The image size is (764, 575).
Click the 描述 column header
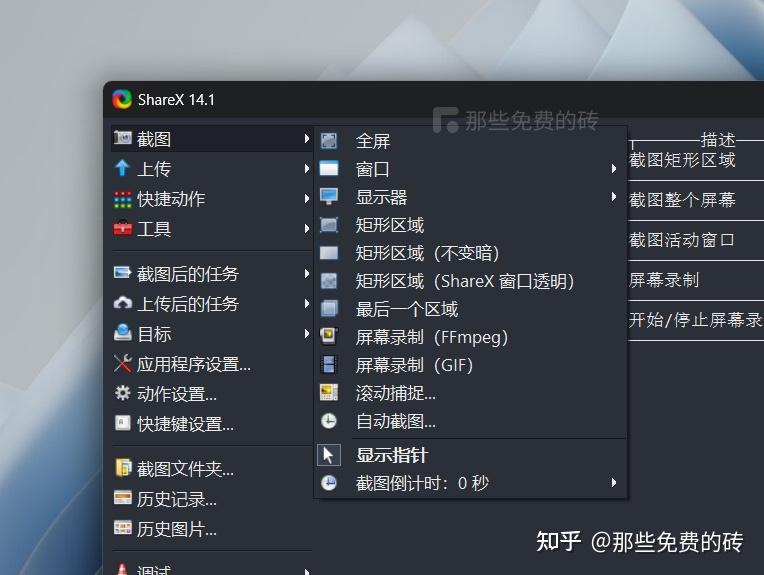click(x=717, y=140)
